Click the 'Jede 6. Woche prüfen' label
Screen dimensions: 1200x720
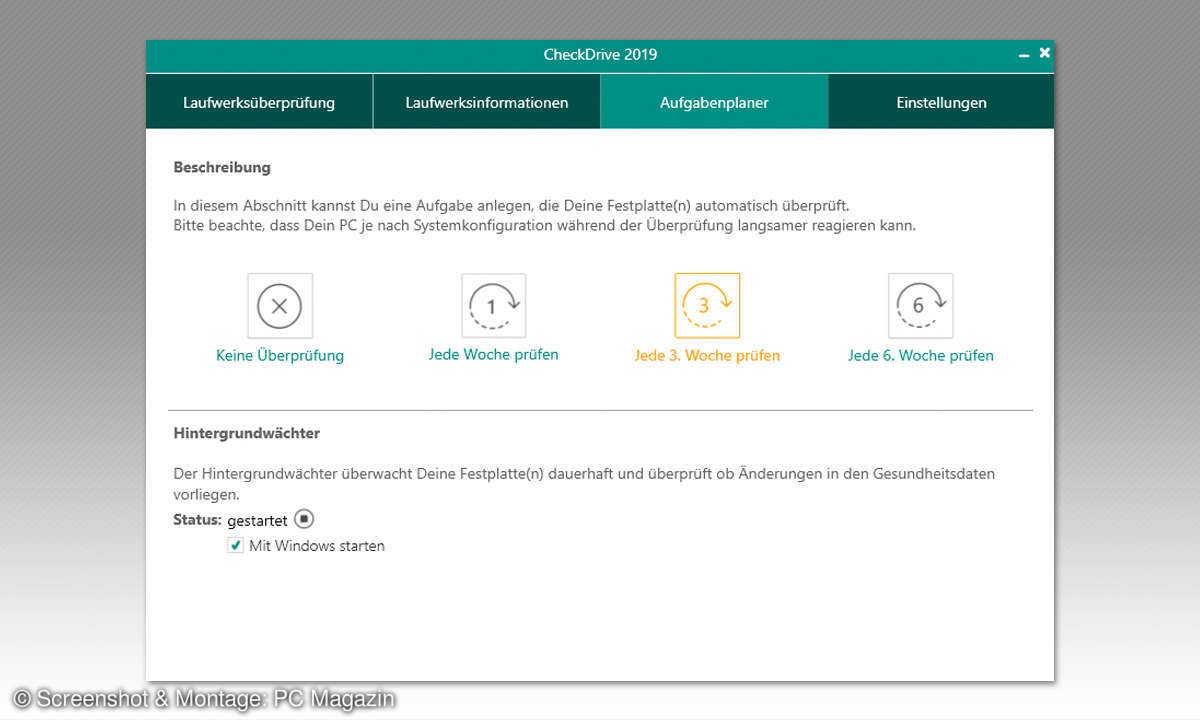921,355
